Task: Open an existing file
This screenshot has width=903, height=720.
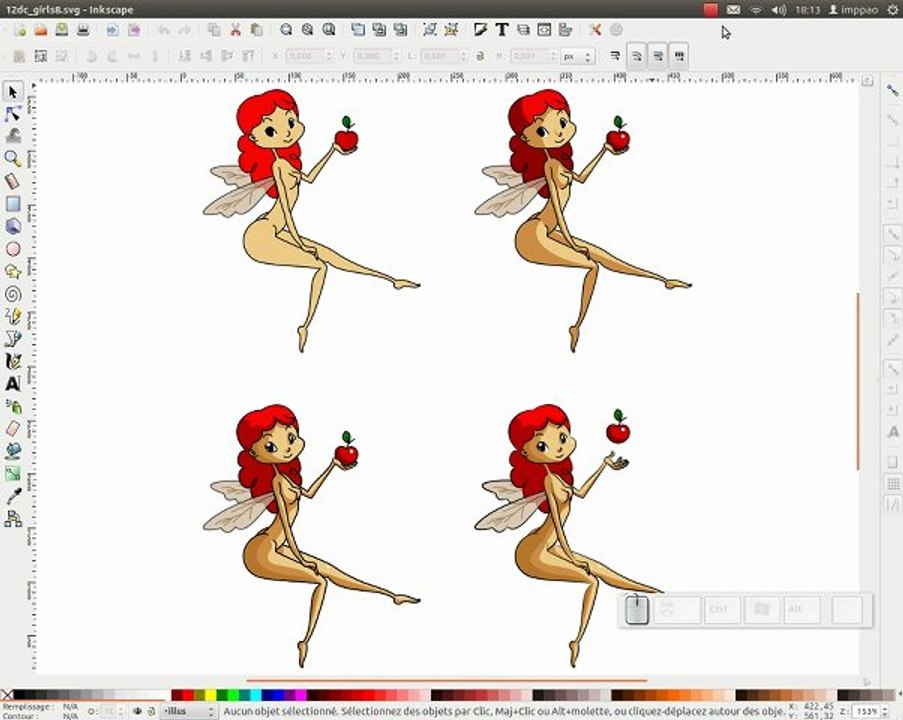Action: 40,30
